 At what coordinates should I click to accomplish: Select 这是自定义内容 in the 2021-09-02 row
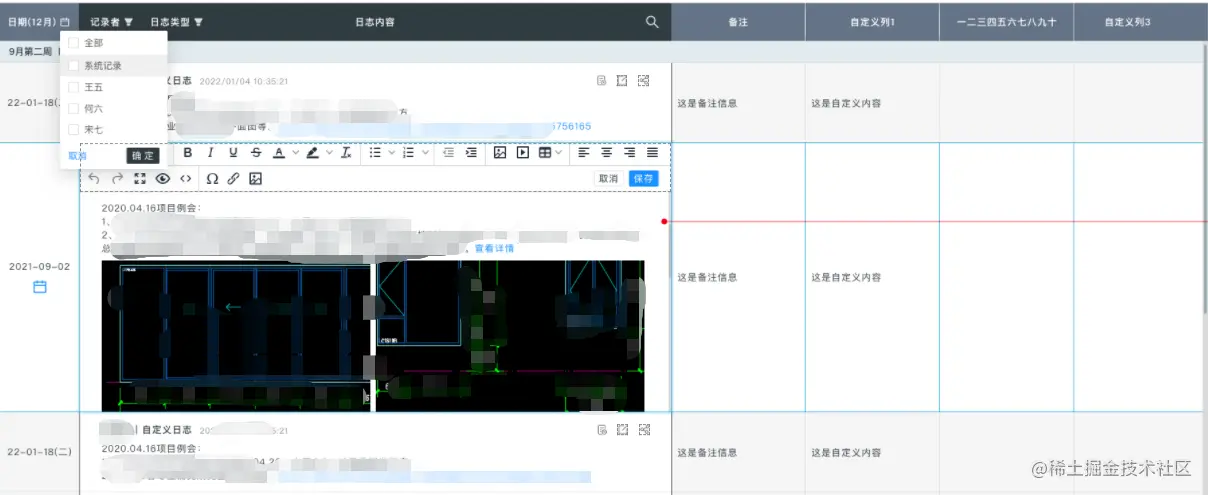[x=846, y=277]
